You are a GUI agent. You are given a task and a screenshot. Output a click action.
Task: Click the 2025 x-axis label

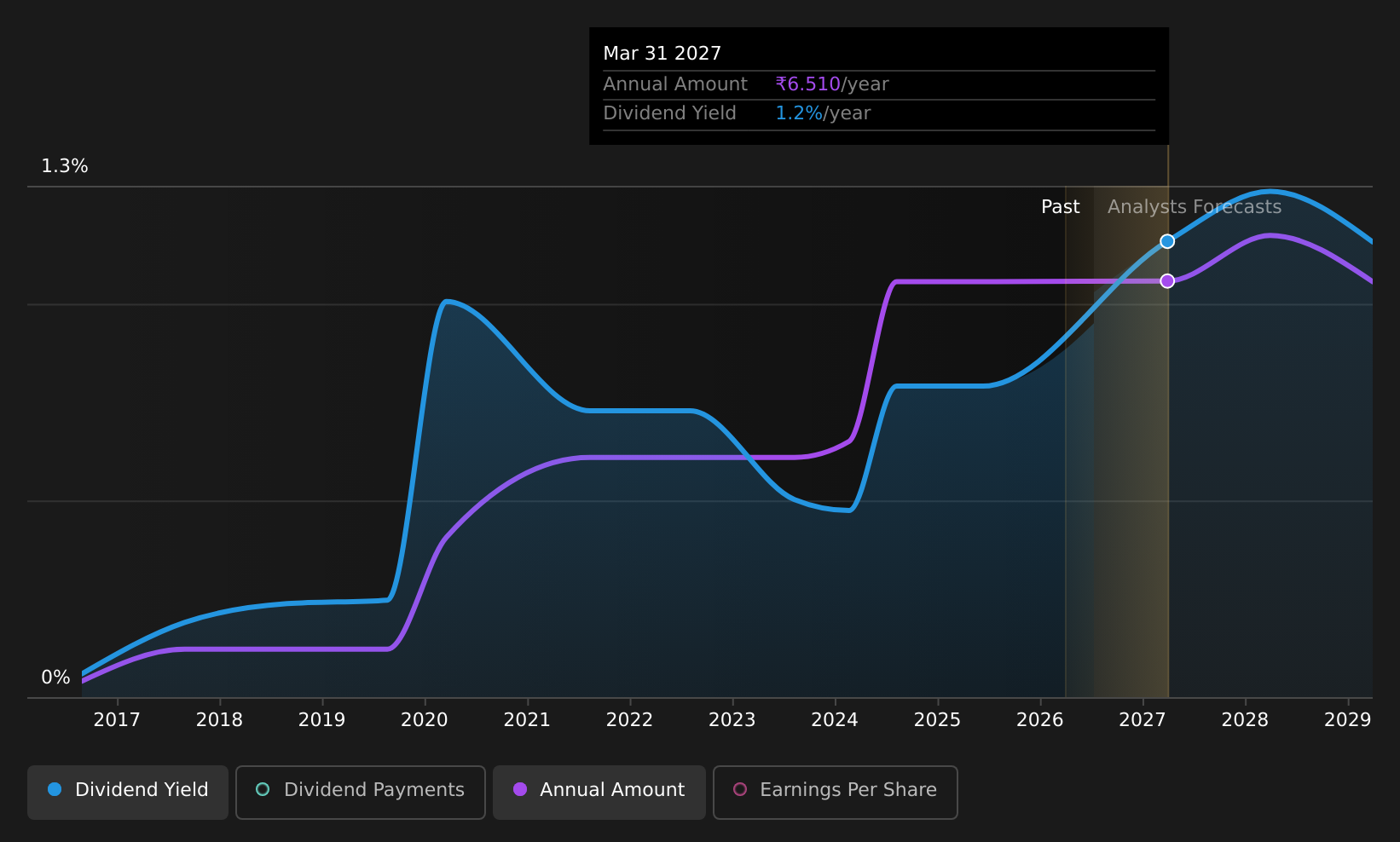pyautogui.click(x=937, y=720)
